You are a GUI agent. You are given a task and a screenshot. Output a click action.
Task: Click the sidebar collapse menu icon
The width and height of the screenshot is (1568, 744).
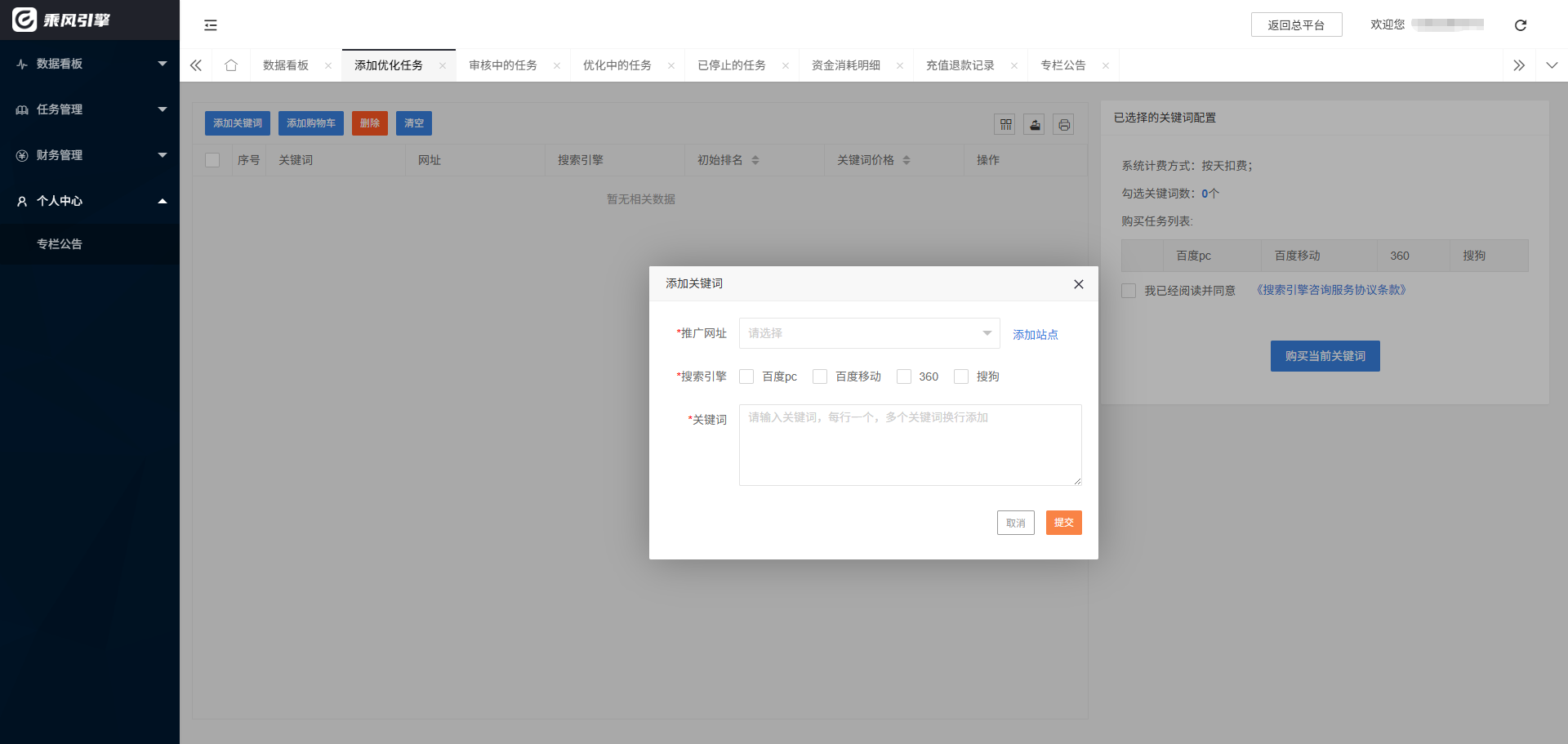(211, 25)
